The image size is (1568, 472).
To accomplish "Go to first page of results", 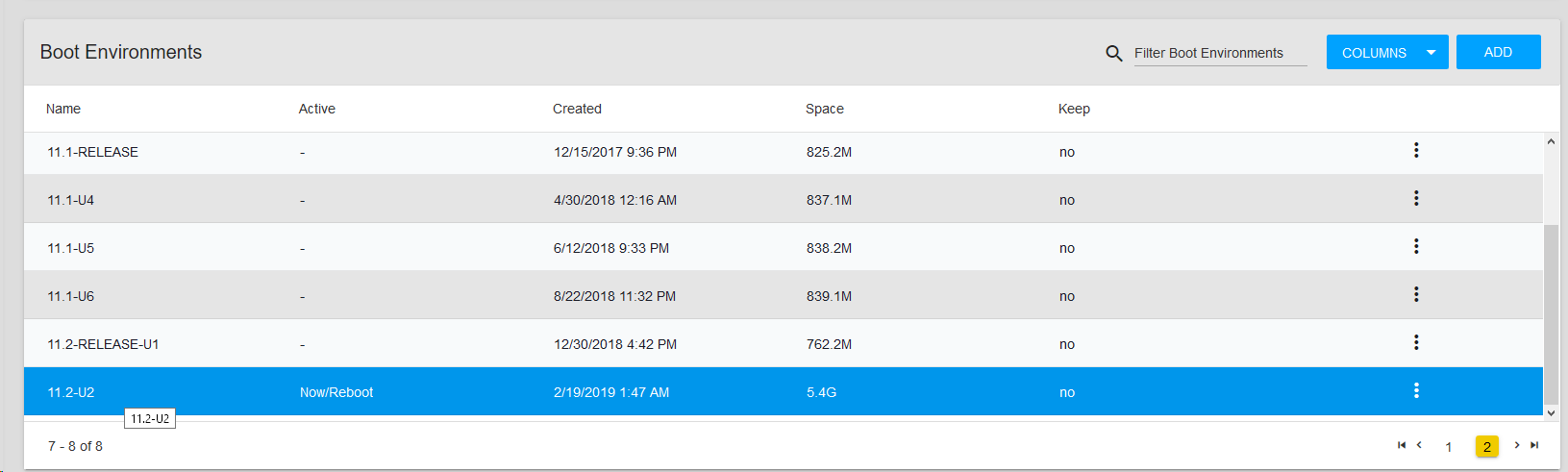I will point(1402,445).
